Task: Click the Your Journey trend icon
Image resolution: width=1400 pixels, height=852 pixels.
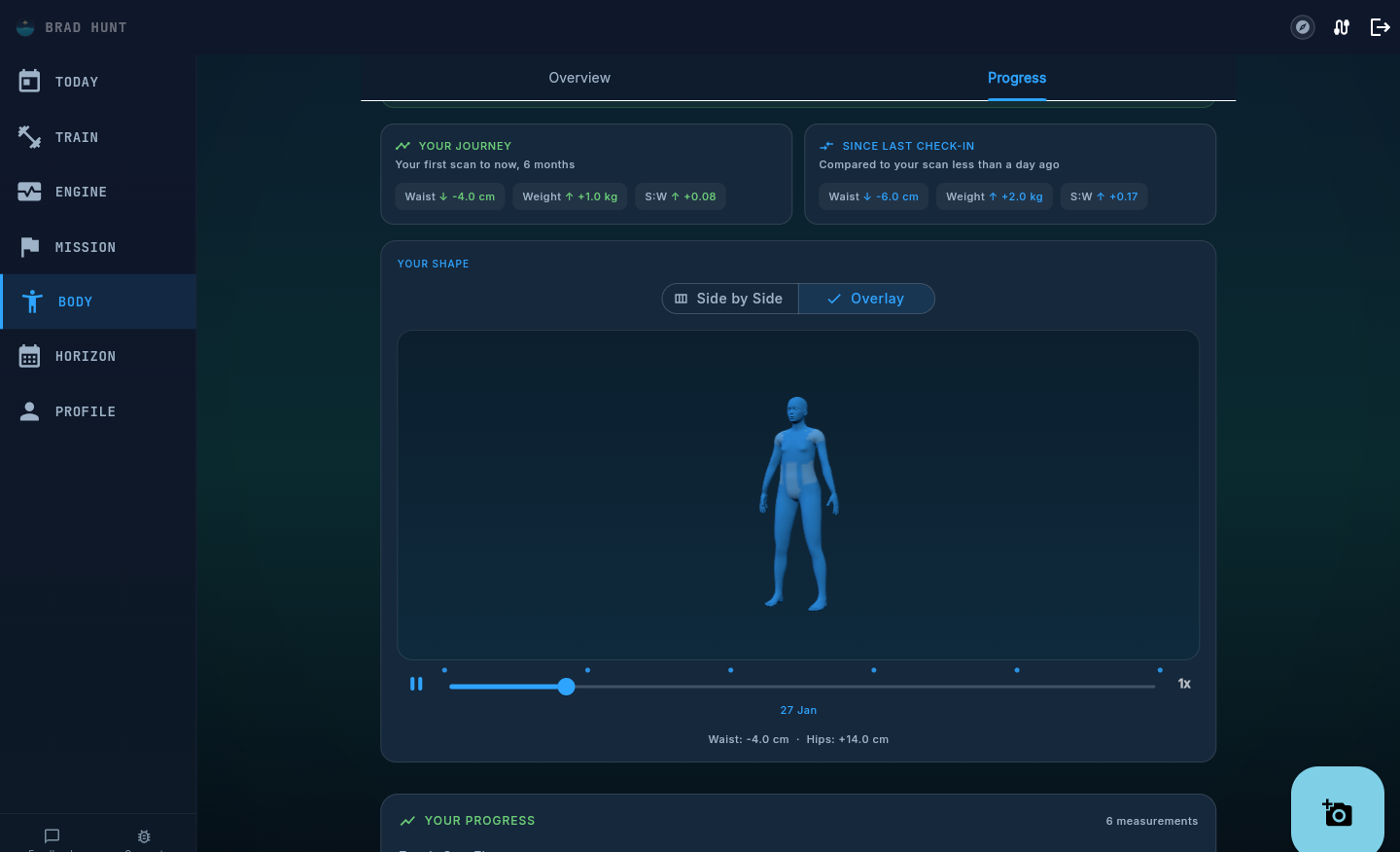Action: tap(402, 146)
